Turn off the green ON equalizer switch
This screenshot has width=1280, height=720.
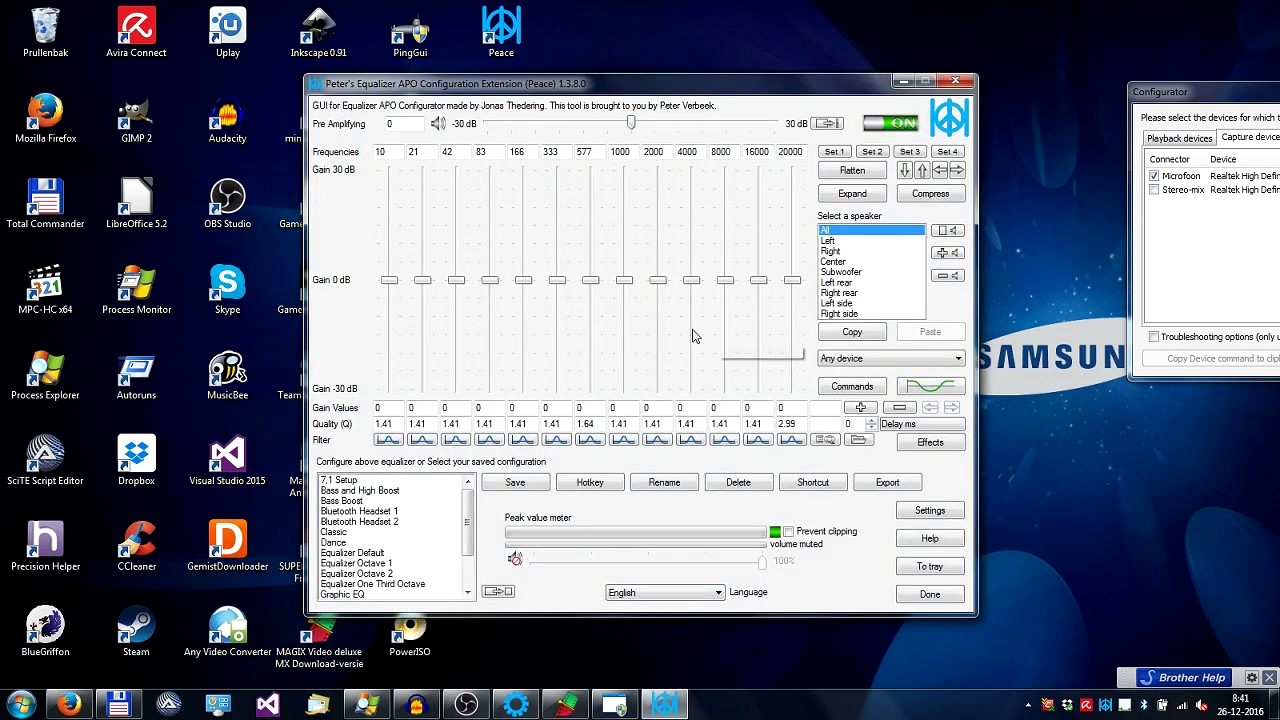[890, 123]
